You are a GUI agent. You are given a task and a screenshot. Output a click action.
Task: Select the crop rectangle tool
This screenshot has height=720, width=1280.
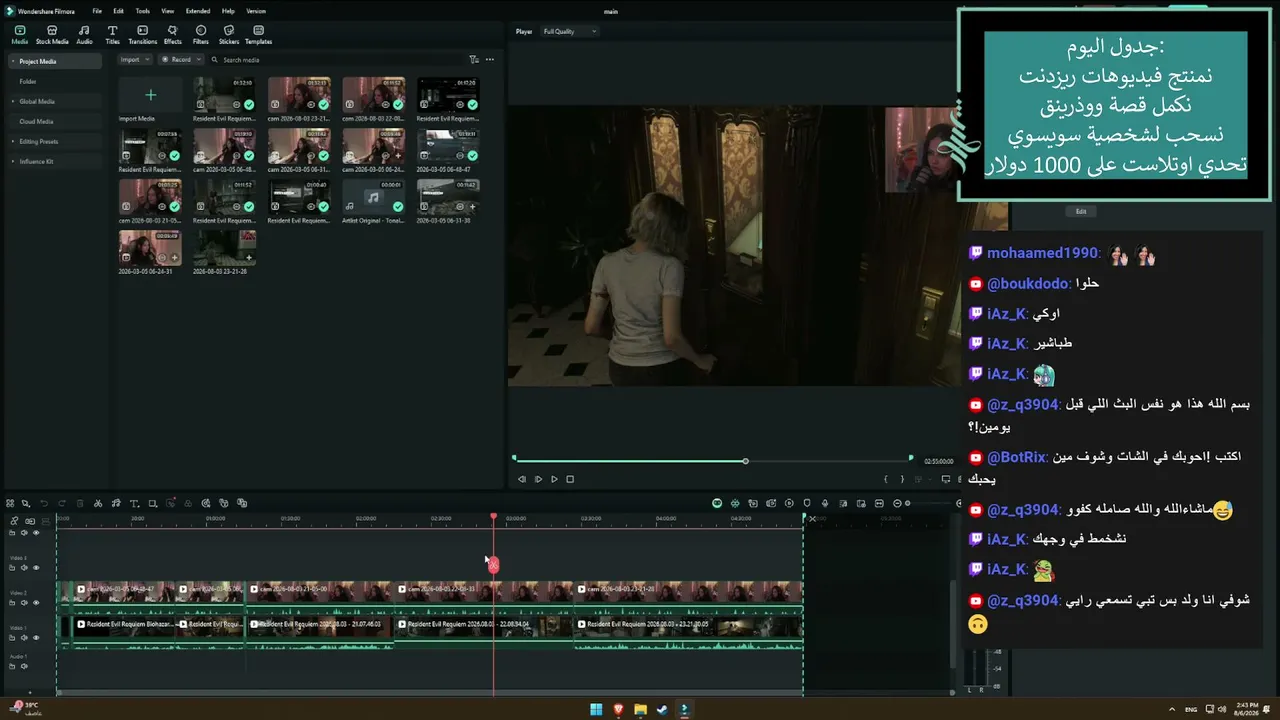(152, 503)
